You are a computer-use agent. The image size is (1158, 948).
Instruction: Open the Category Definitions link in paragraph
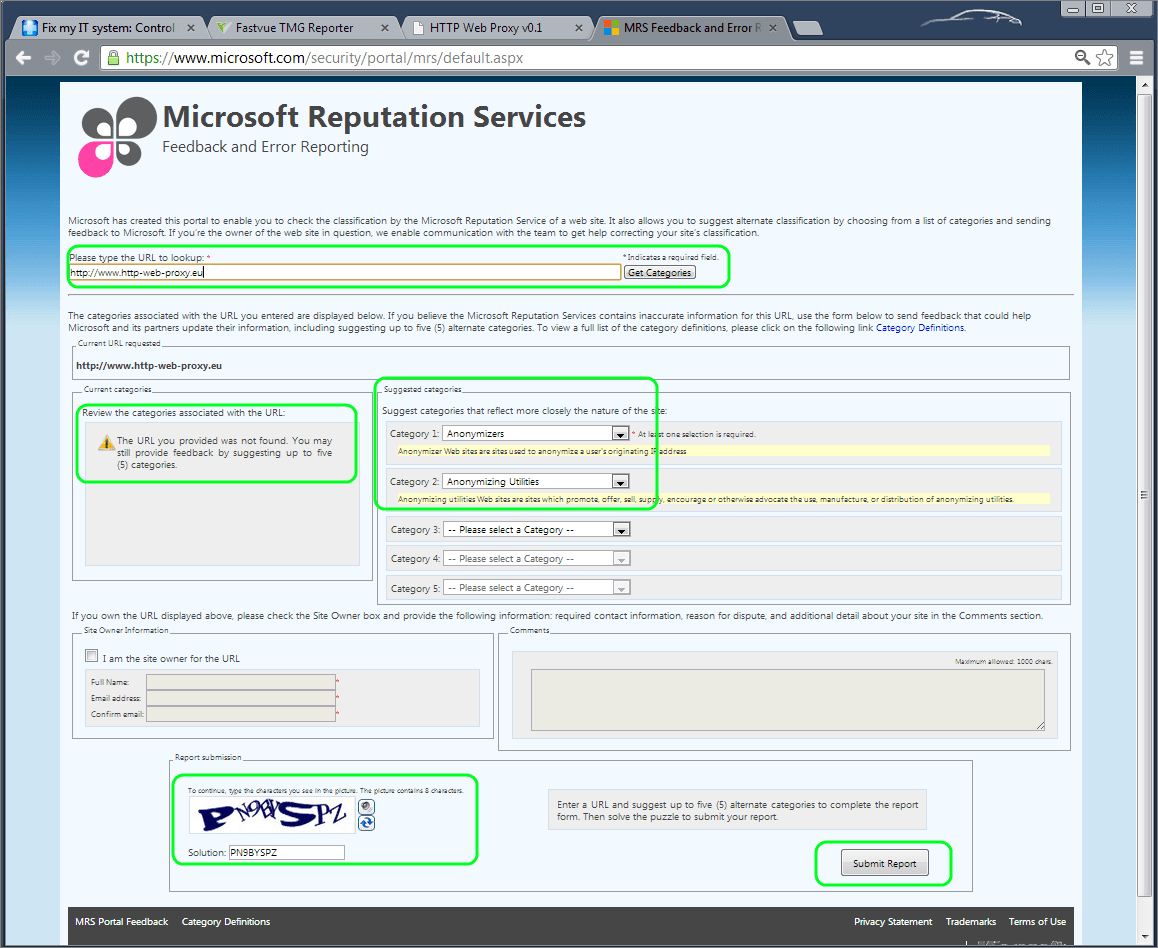pos(919,328)
